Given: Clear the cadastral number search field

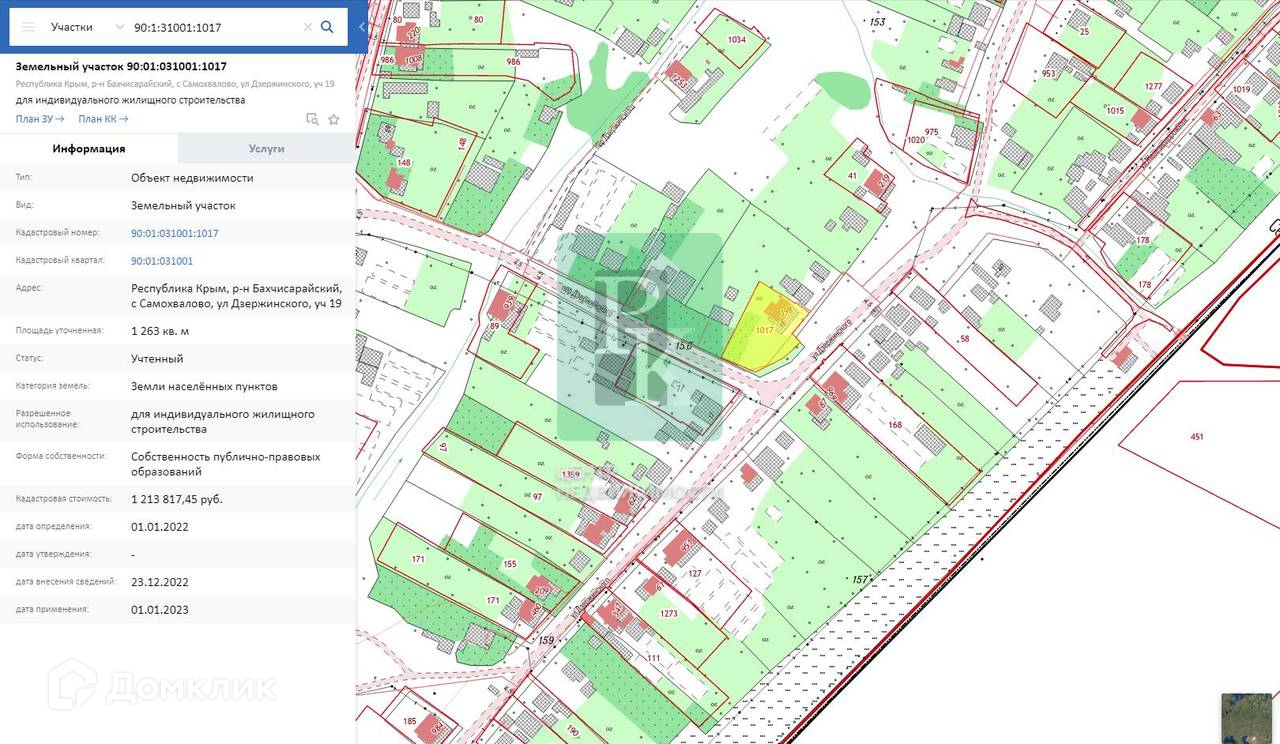Looking at the screenshot, I should point(308,27).
